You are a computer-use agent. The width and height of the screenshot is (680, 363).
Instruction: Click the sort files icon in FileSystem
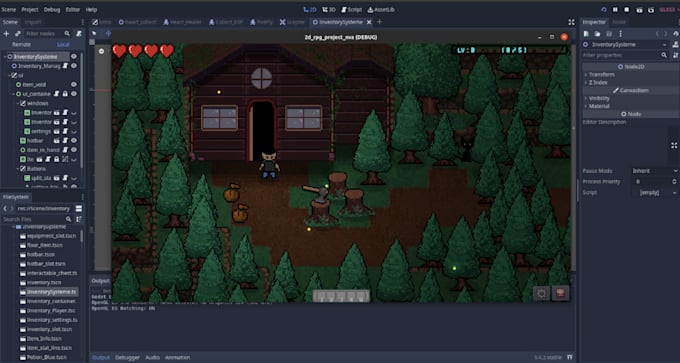pyautogui.click(x=78, y=219)
